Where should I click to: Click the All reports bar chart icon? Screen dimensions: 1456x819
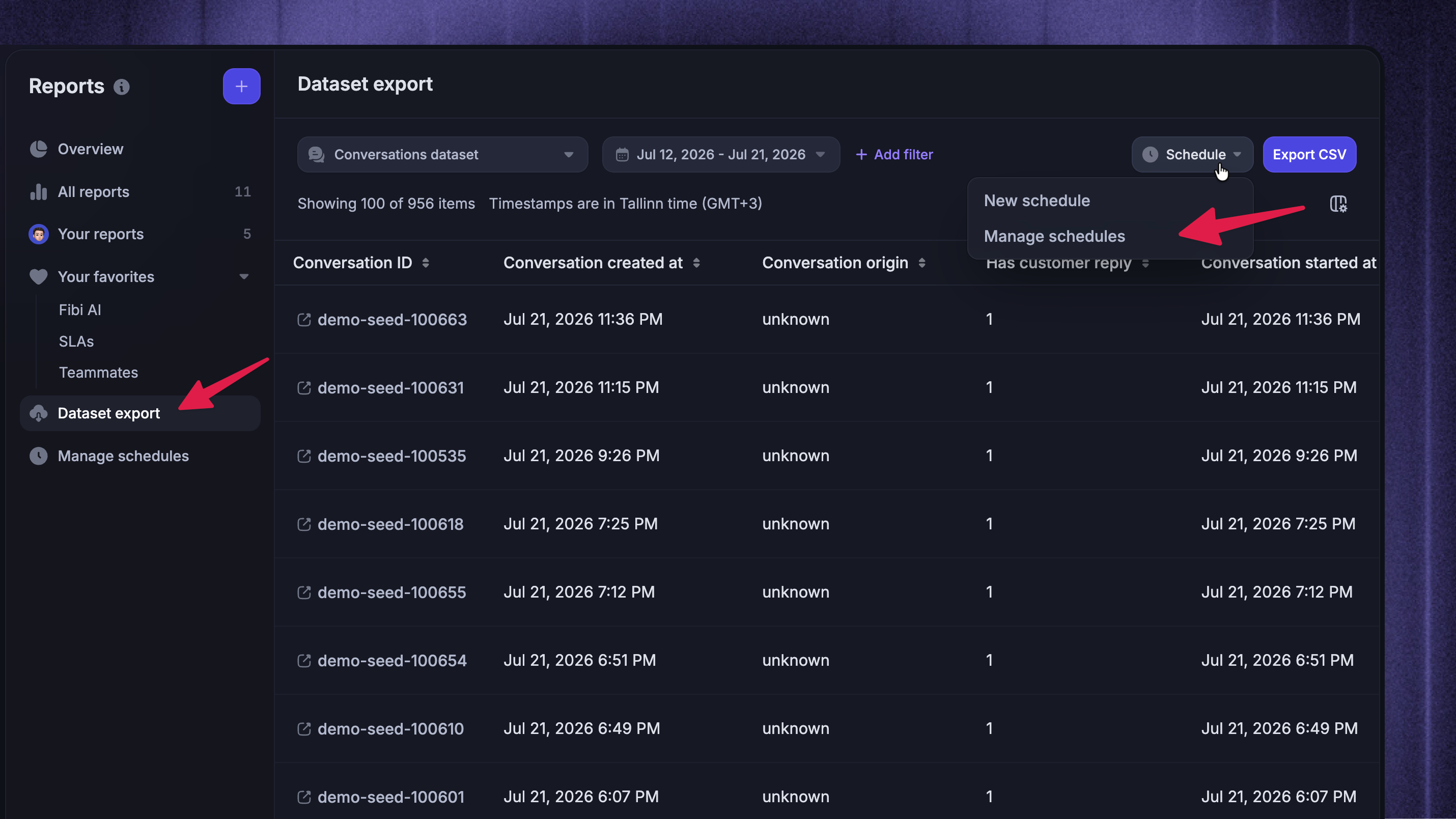(x=38, y=191)
